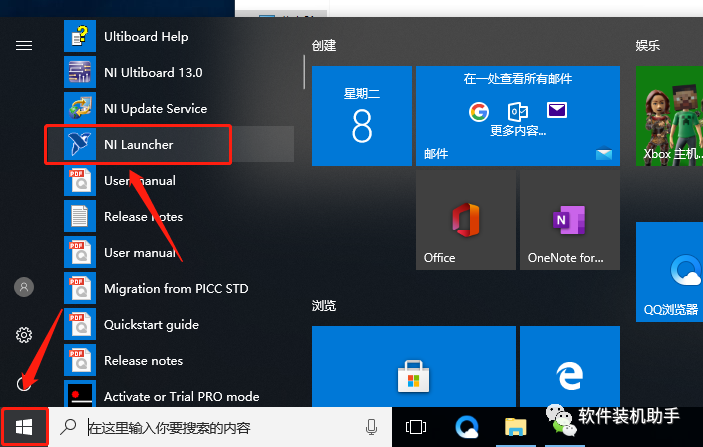Expand the Start menu hamburger button
This screenshot has width=703, height=447.
(x=24, y=45)
